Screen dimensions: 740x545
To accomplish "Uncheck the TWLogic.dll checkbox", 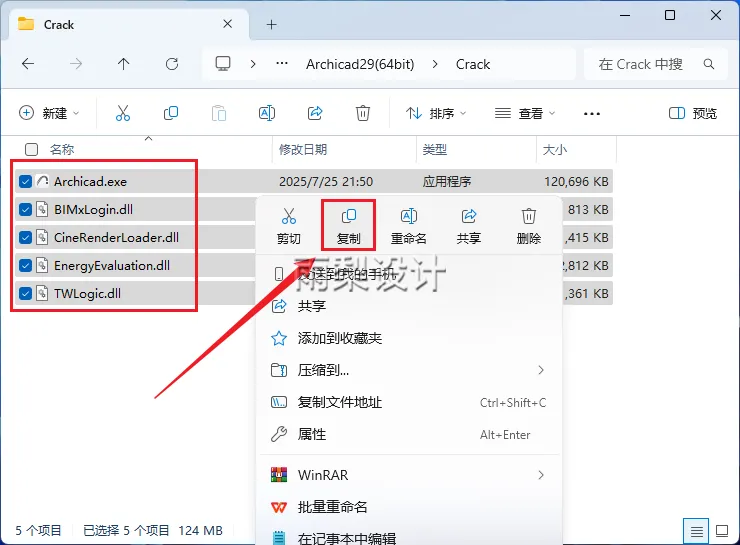I will click(25, 293).
